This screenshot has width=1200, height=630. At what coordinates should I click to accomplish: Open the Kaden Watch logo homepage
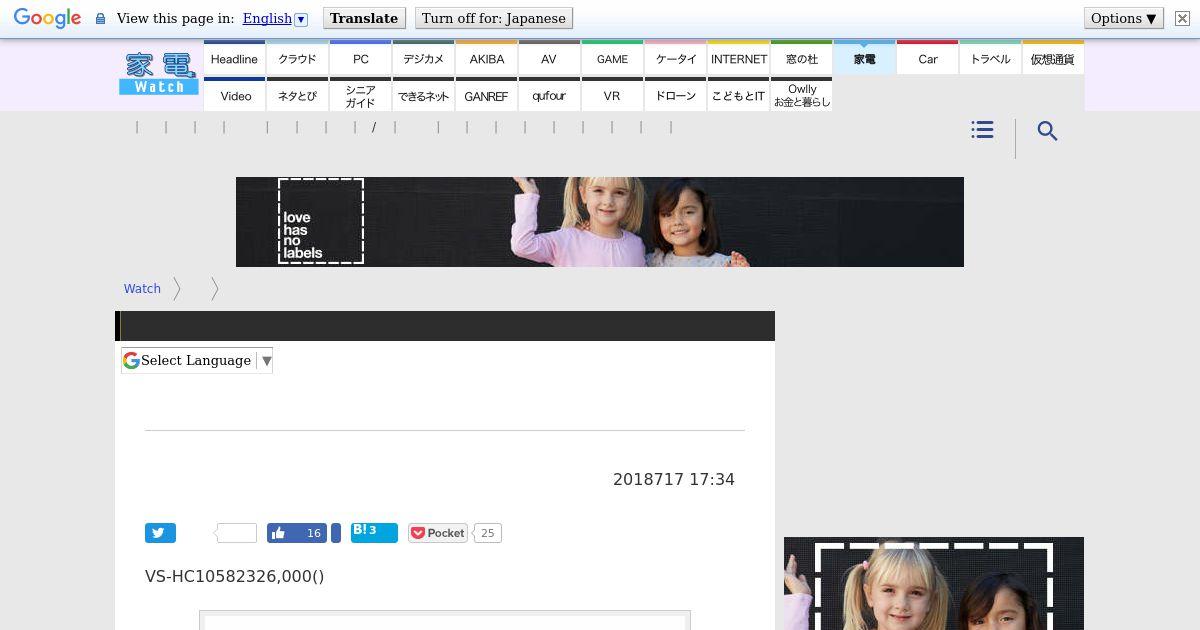click(159, 74)
